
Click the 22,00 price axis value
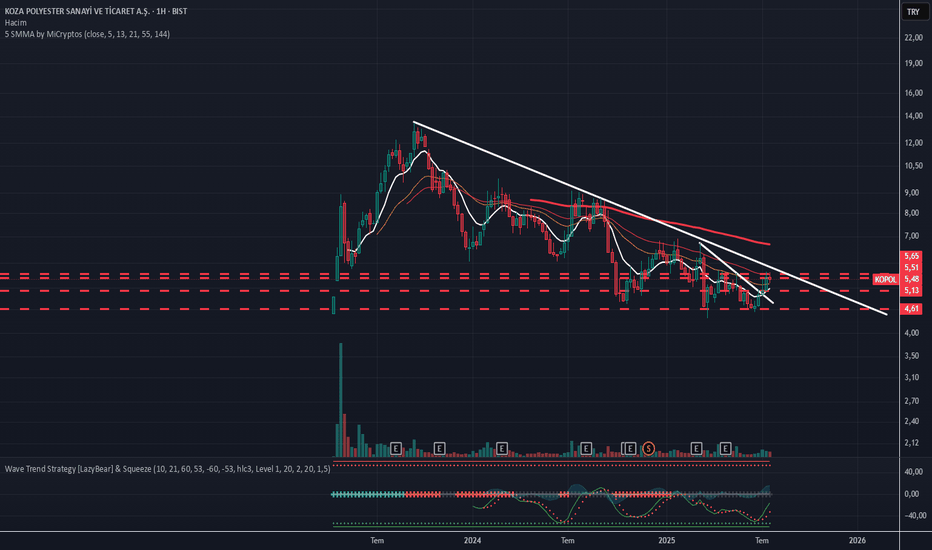[x=913, y=37]
